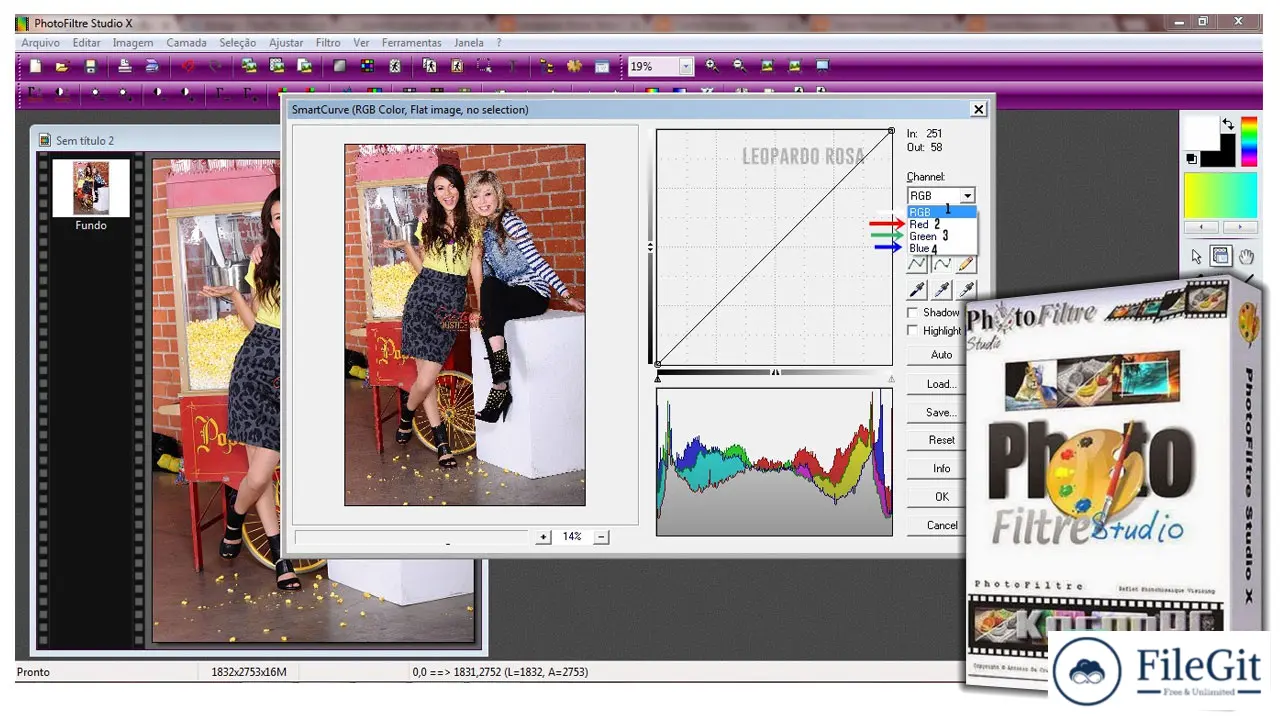Click the Scanner/Twain import icon
This screenshot has height=720, width=1280.
click(x=152, y=66)
